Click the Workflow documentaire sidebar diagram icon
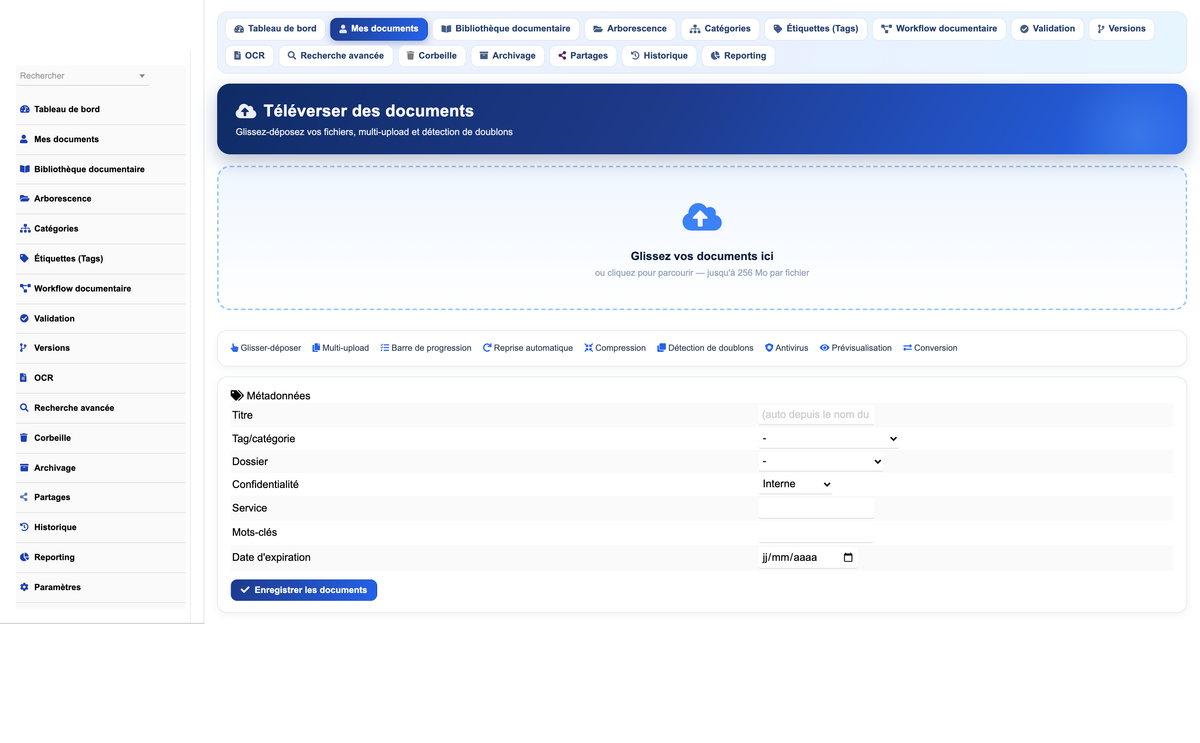 point(25,289)
